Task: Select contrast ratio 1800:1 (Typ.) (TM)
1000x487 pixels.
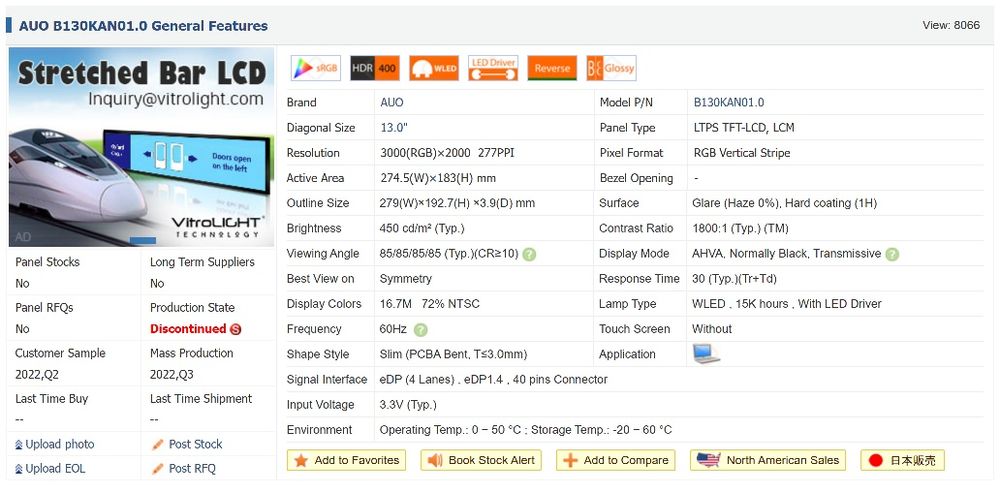Action: (x=740, y=228)
